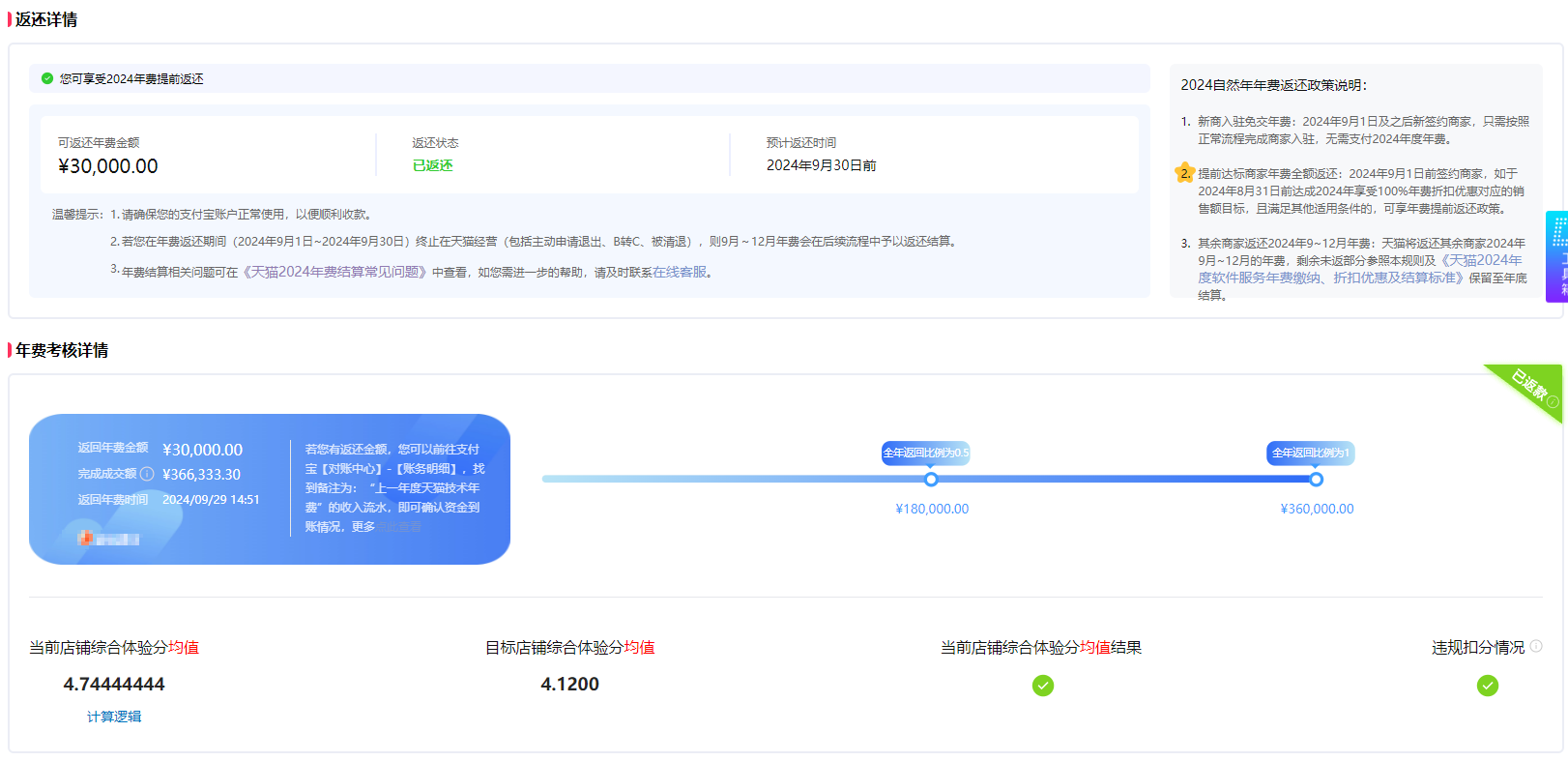Viewport: 1568px width, 761px height.
Task: Click the info icon next to 完成成交额
Action: (147, 474)
